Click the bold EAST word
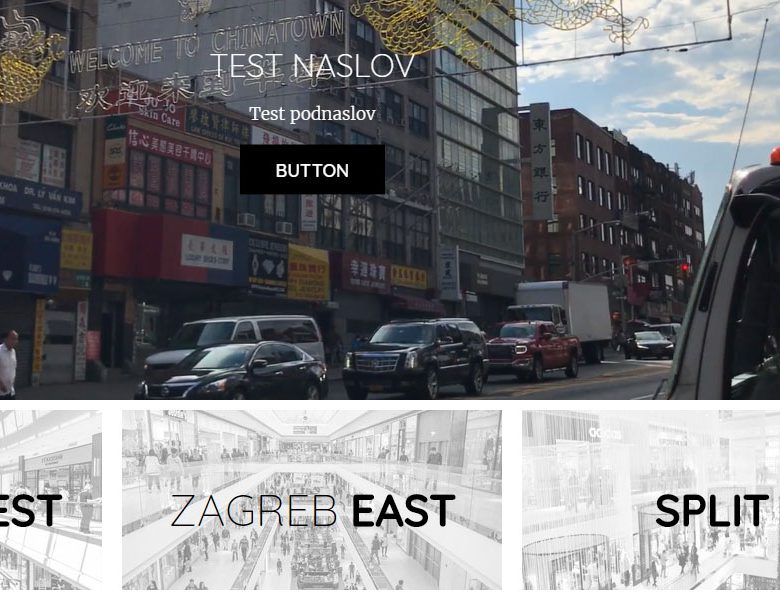This screenshot has width=780, height=592. click(403, 510)
